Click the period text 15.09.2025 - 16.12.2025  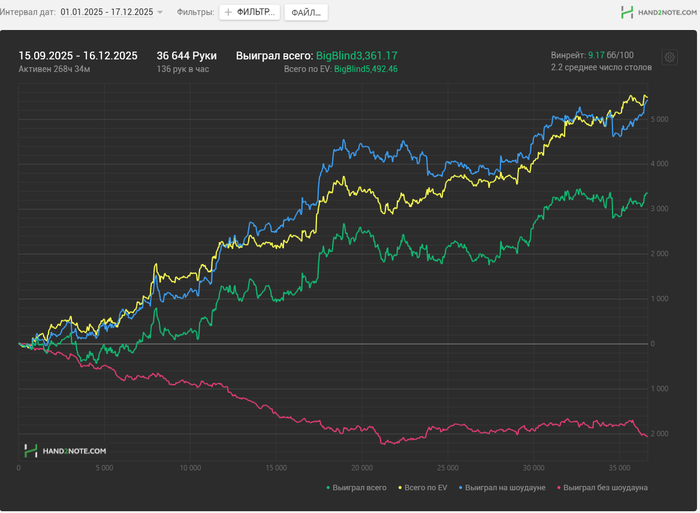coord(78,56)
